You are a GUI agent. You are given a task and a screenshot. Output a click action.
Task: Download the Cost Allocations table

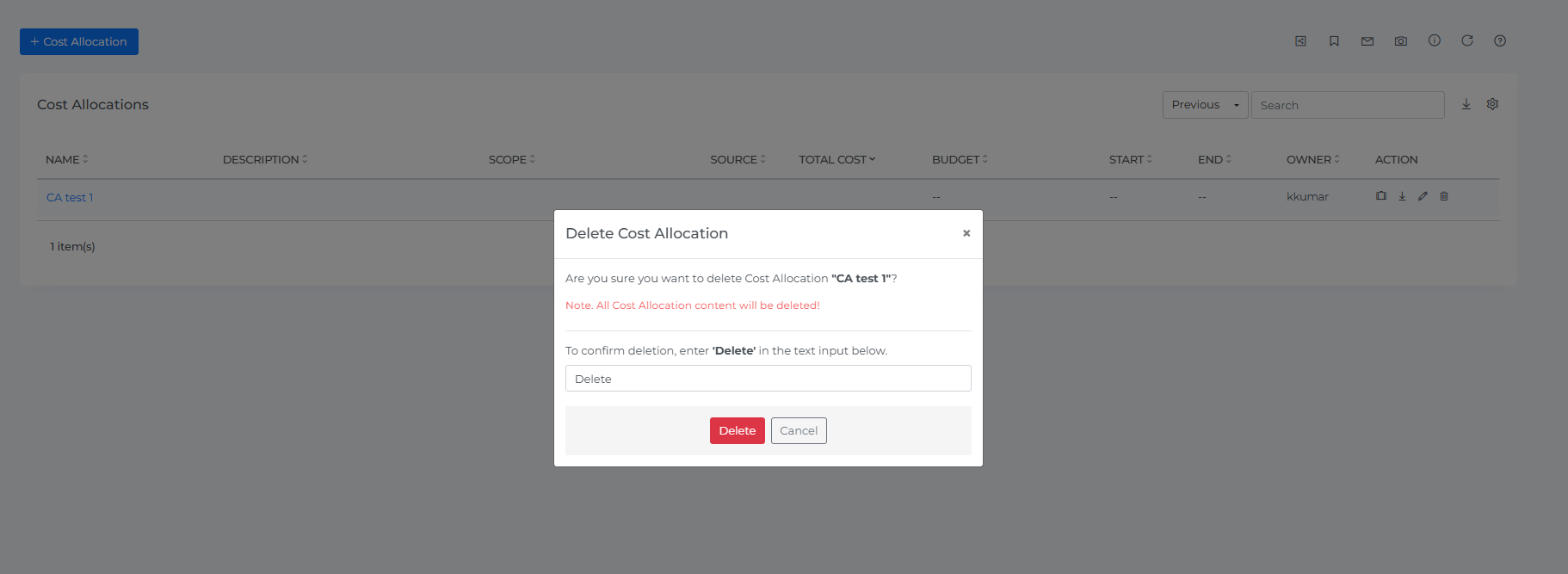1466,104
